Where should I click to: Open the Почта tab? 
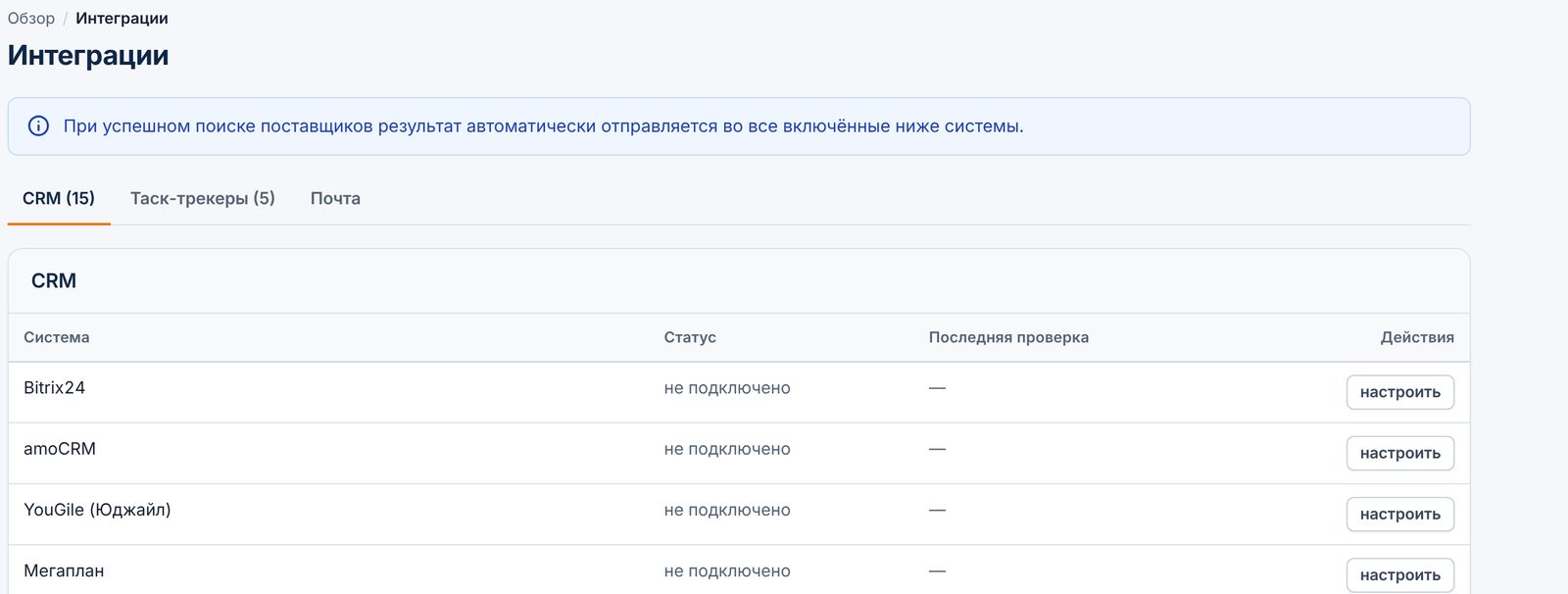[x=335, y=198]
